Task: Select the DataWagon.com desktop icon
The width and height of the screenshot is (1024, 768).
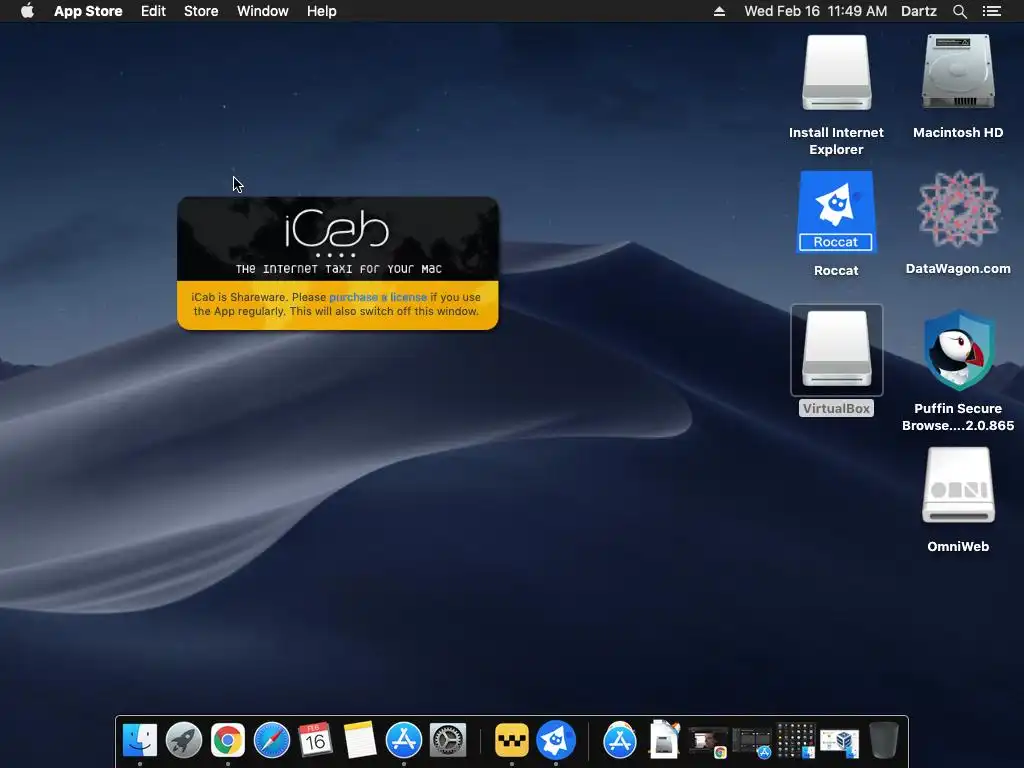Action: [958, 210]
